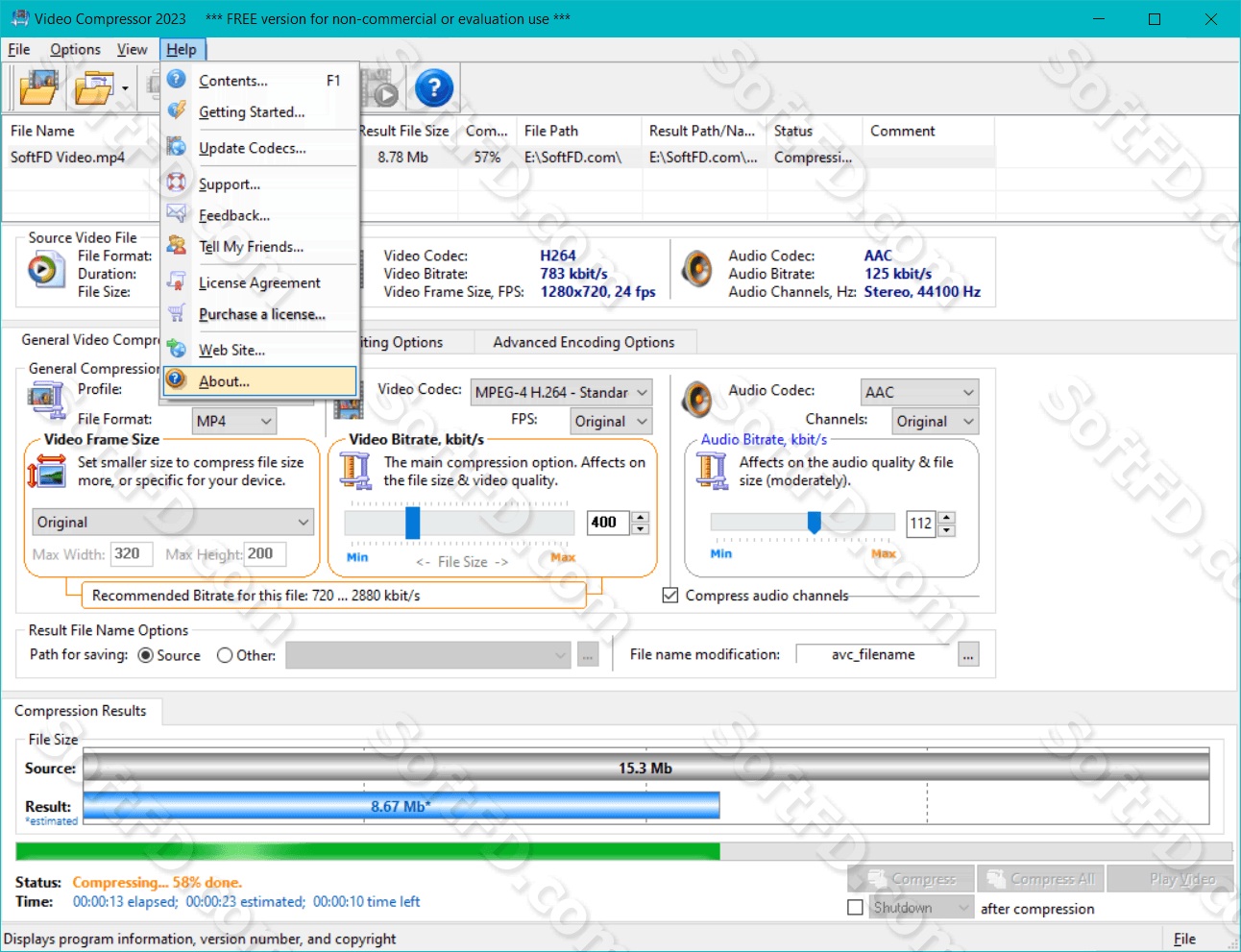The height and width of the screenshot is (952, 1241).
Task: Open the Channels Original dropdown
Action: (936, 421)
